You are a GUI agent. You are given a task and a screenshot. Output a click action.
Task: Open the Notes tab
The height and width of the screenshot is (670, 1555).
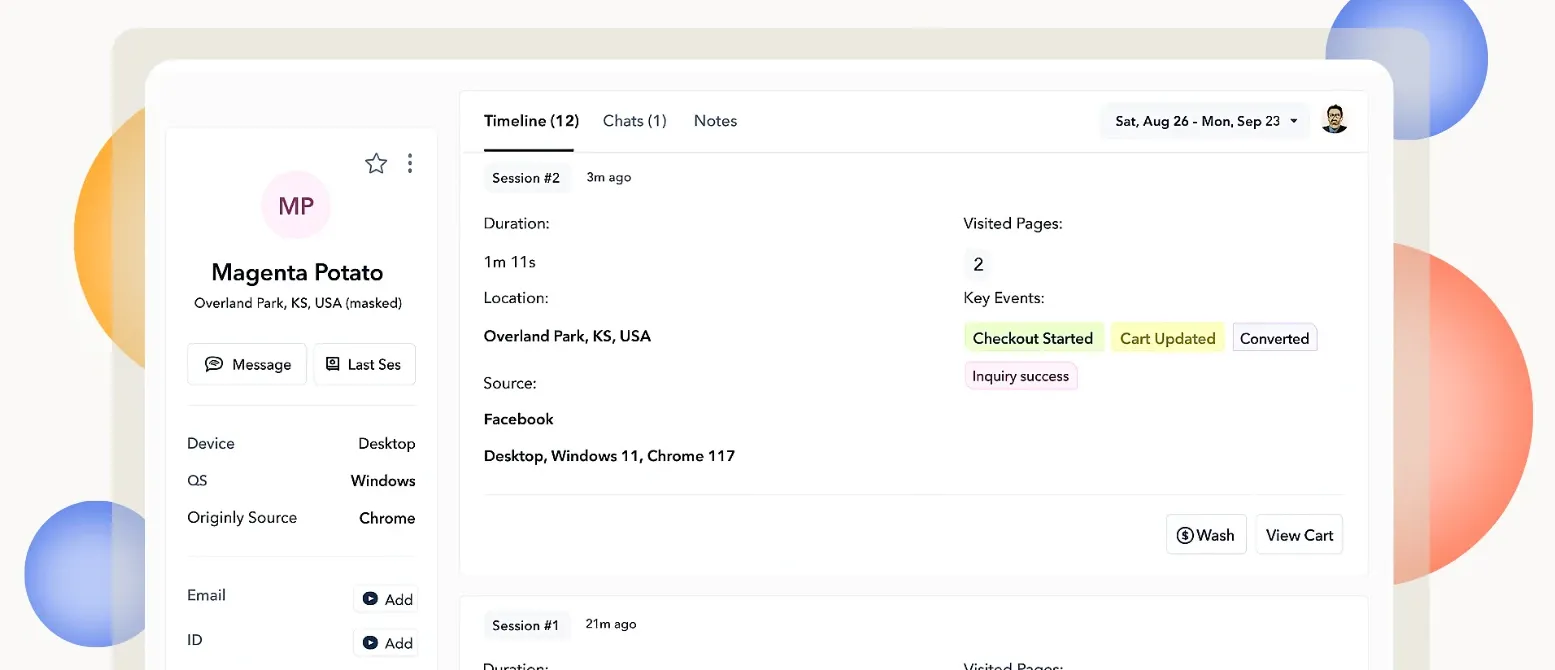[715, 121]
